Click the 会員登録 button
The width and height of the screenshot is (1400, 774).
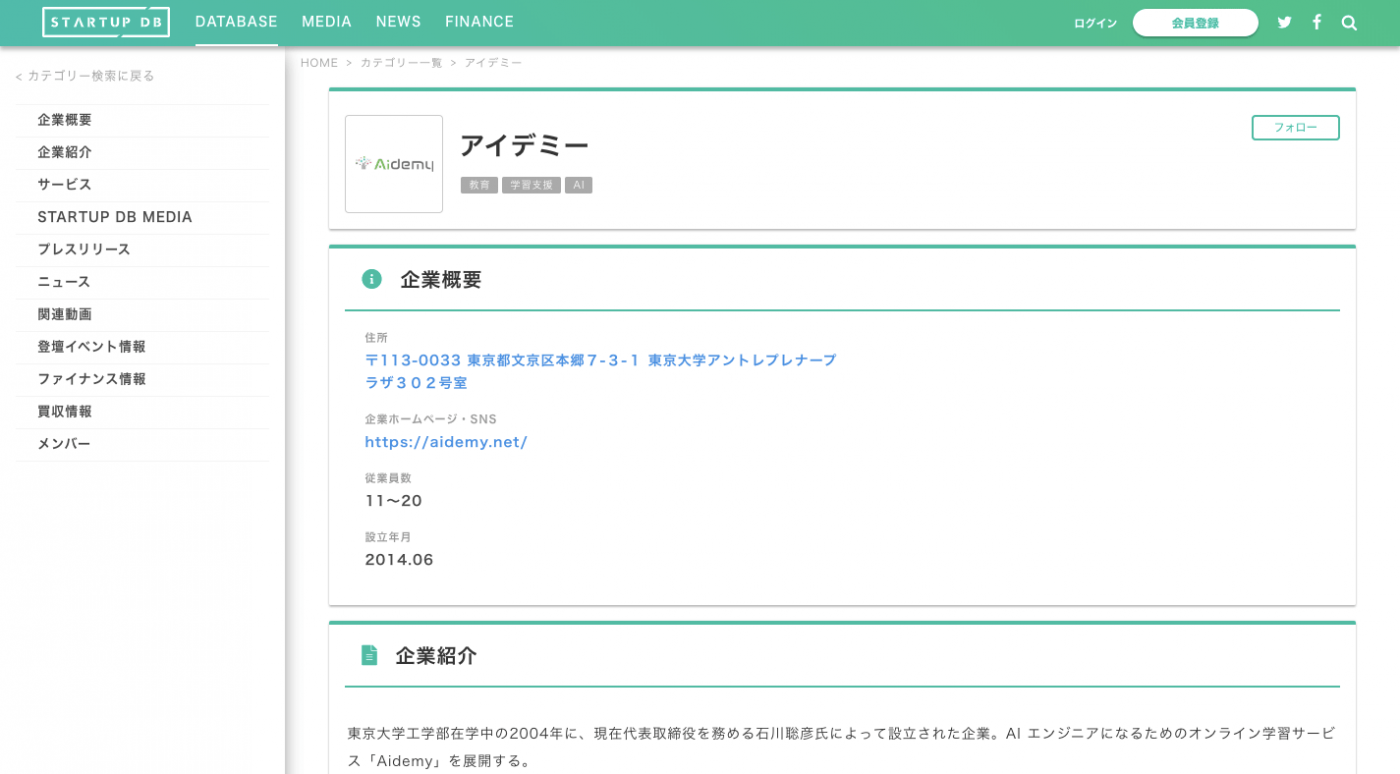tap(1195, 23)
